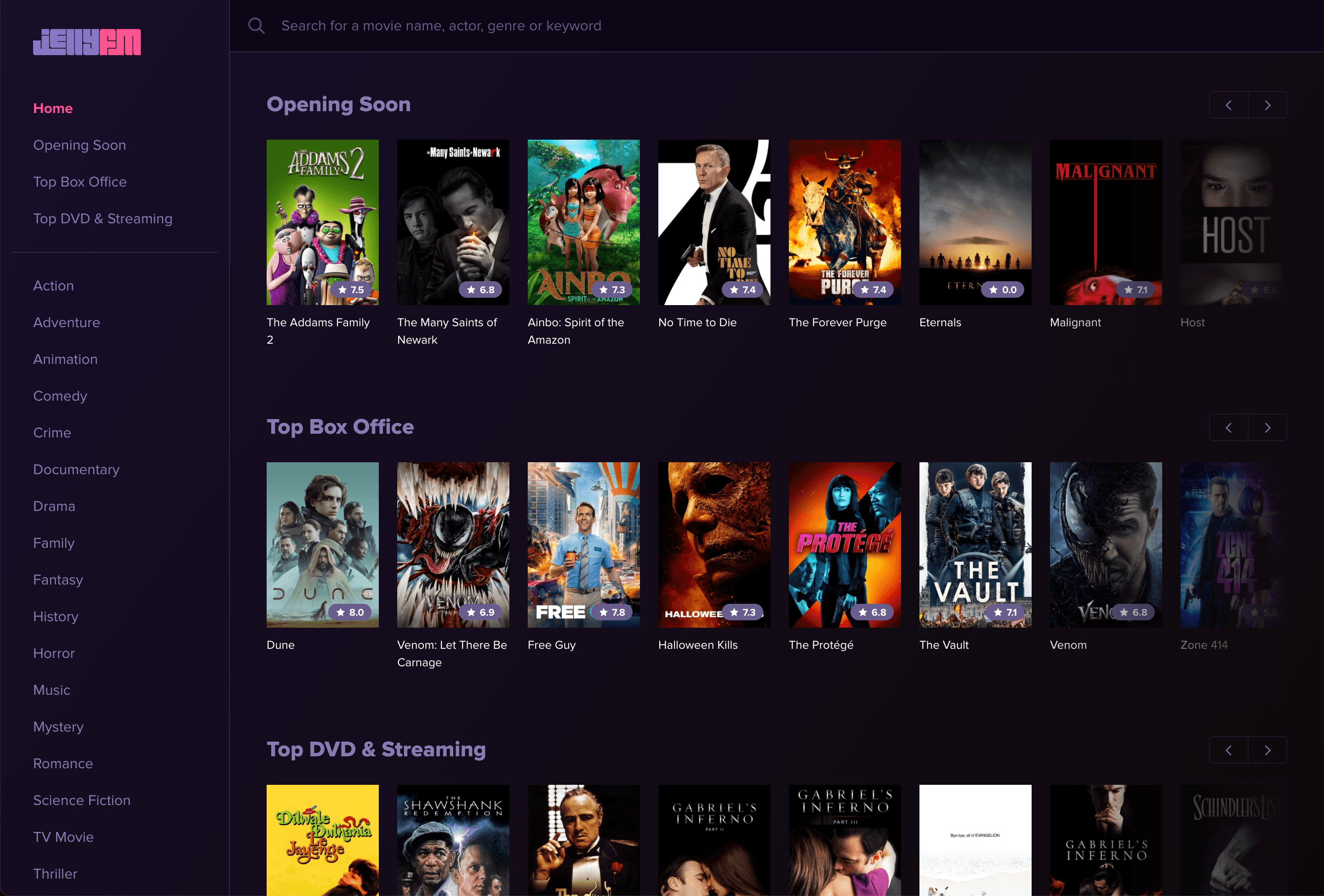Open The Forever Purge poster
Viewport: 1324px width, 896px height.
pyautogui.click(x=845, y=222)
